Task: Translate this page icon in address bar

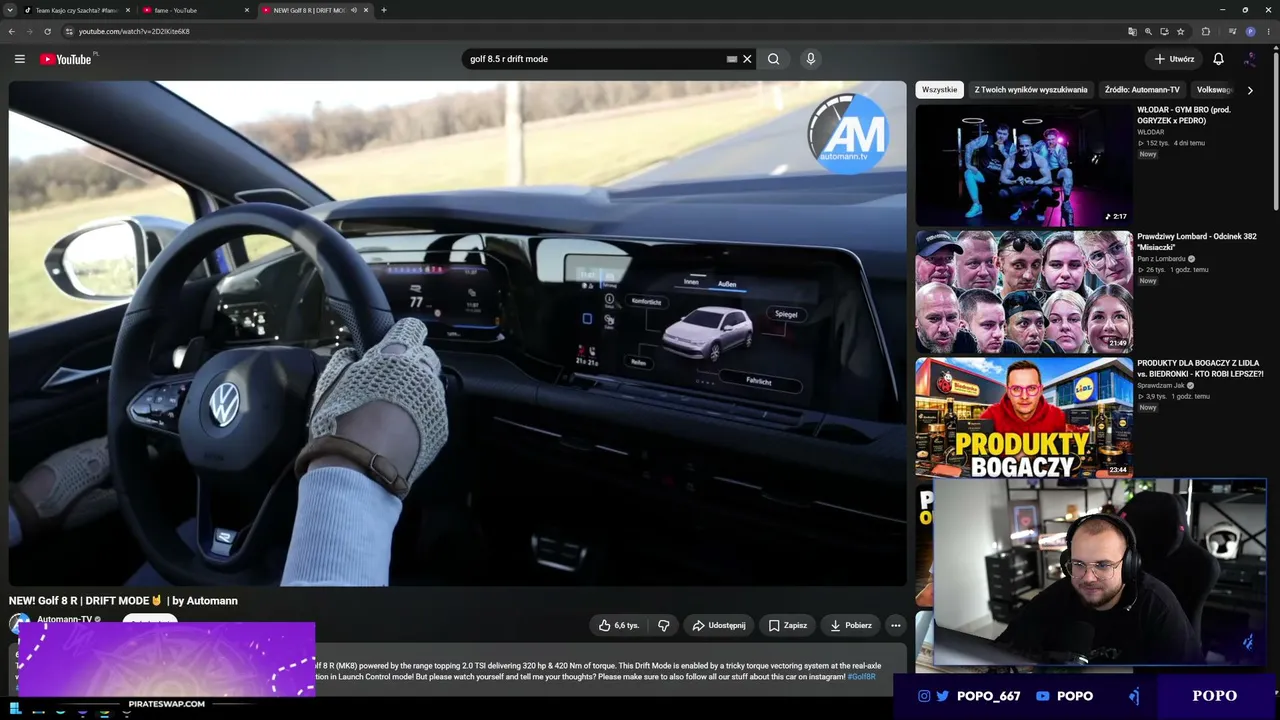Action: [1132, 31]
